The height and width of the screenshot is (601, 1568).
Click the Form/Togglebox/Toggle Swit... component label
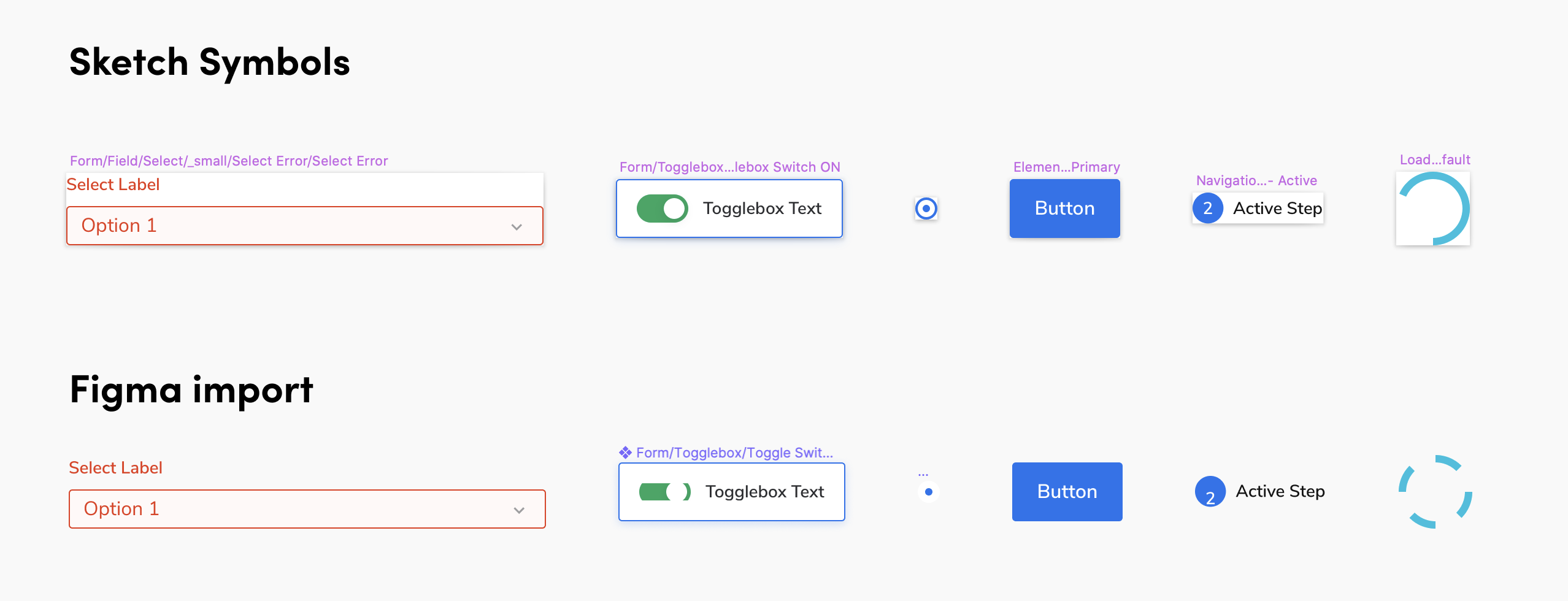734,453
